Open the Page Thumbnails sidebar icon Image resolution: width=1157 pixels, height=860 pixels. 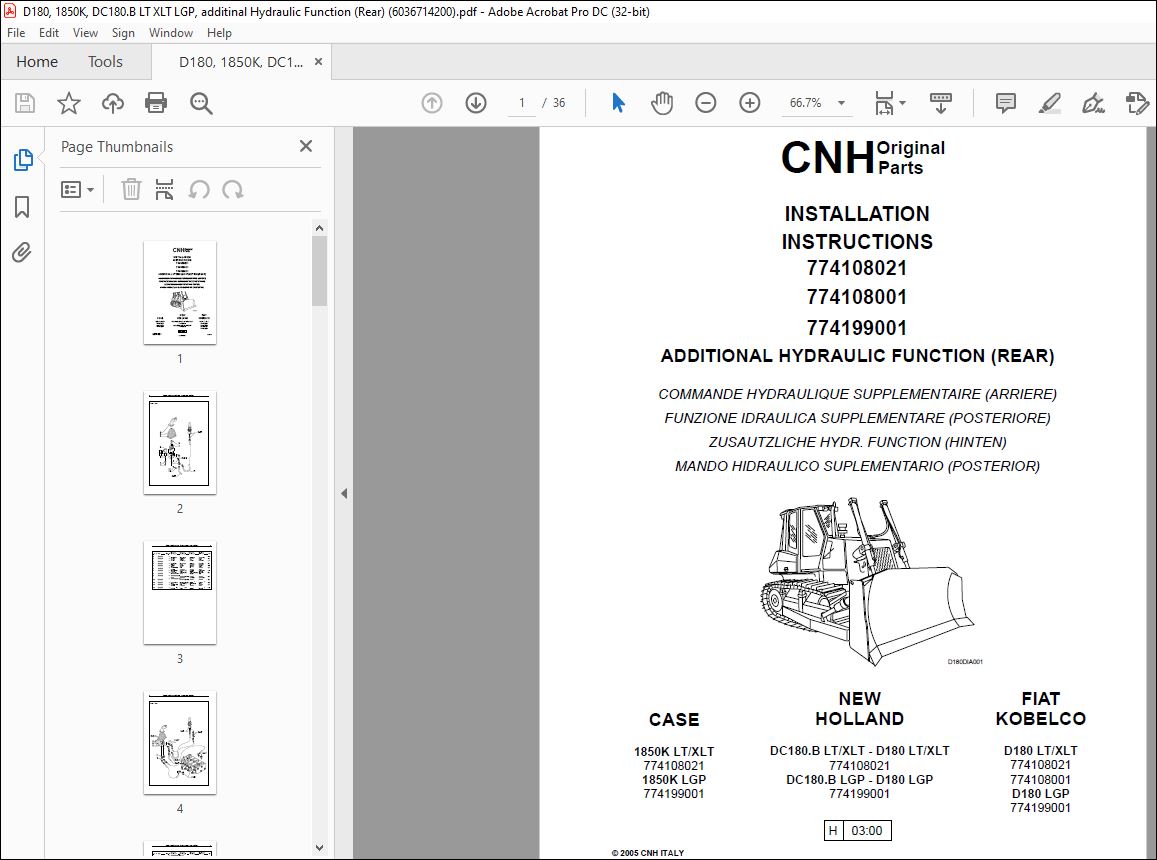click(23, 159)
